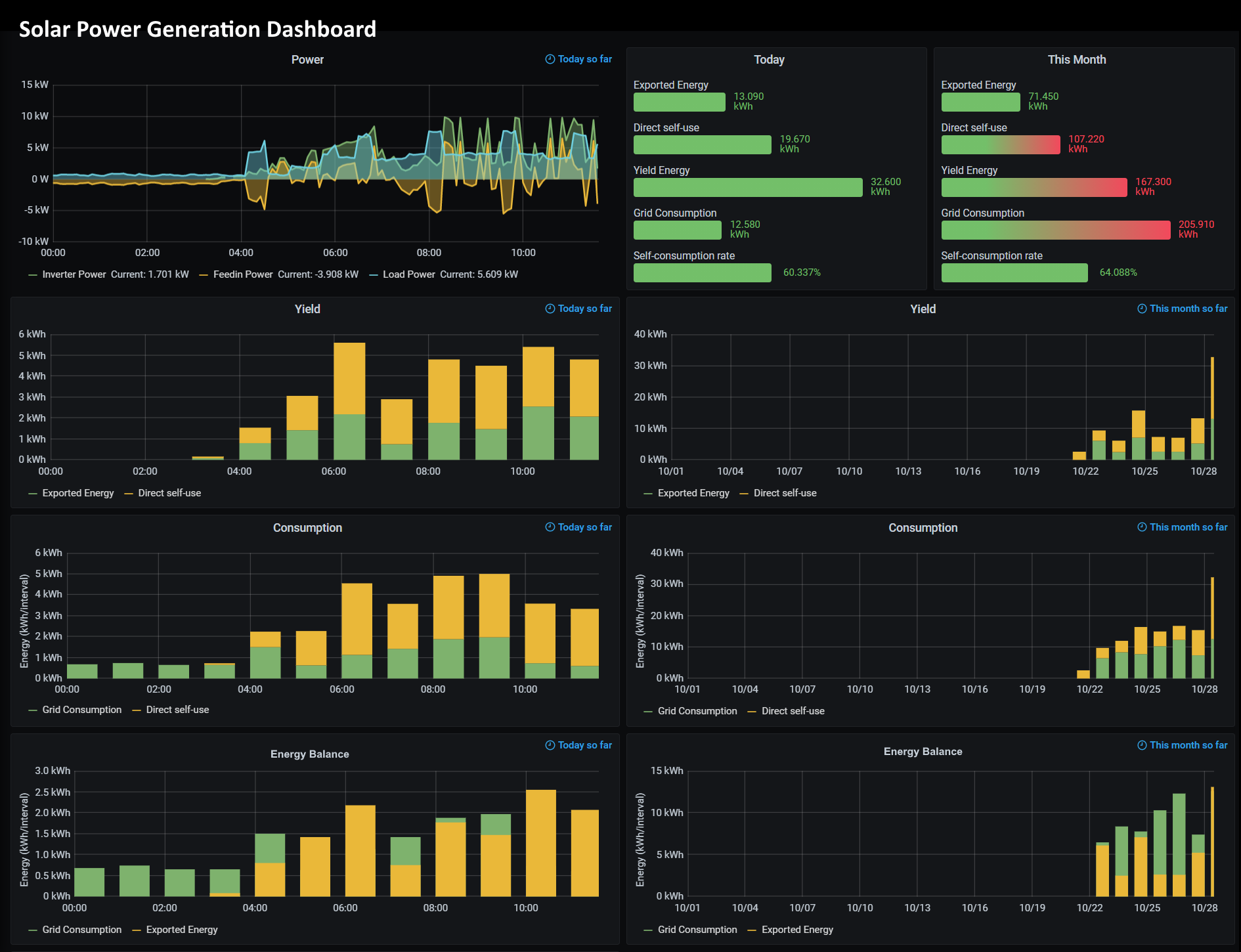Click the Today so far clock on daily Energy Balance

coord(550,745)
